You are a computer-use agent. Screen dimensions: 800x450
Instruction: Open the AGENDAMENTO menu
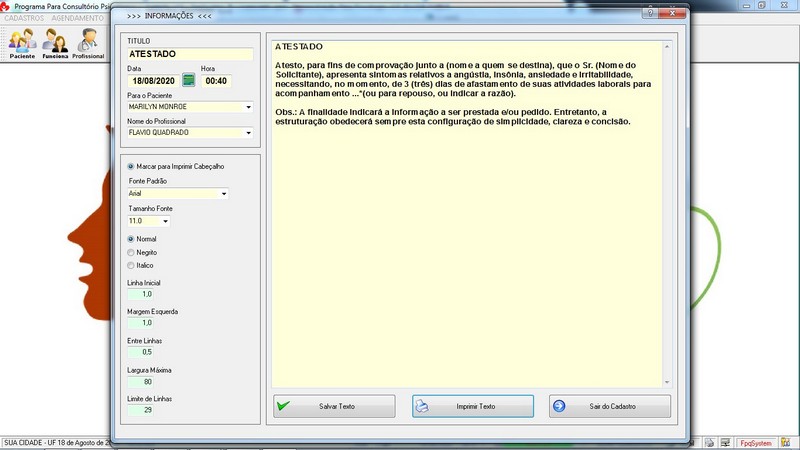[x=78, y=18]
